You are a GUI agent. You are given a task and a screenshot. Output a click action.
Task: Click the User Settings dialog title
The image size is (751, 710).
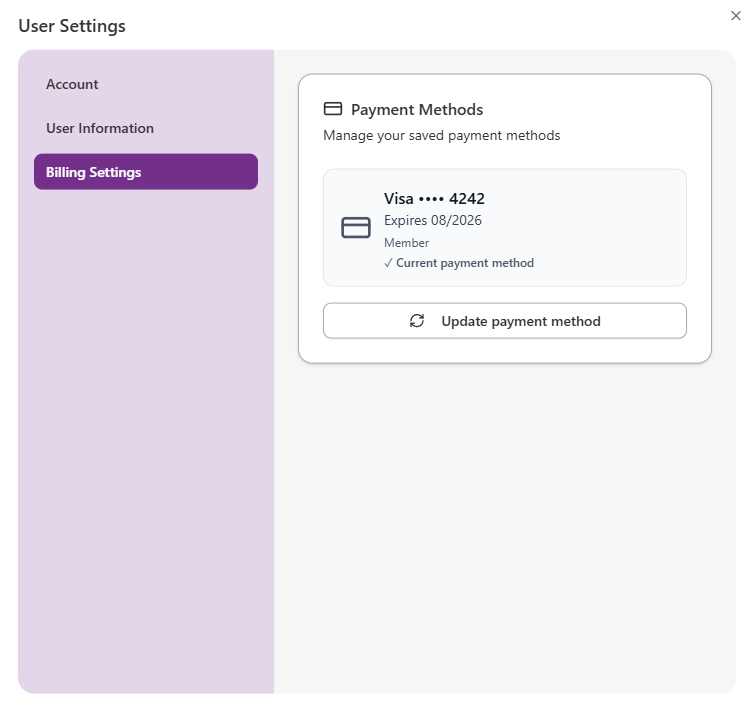pyautogui.click(x=72, y=26)
